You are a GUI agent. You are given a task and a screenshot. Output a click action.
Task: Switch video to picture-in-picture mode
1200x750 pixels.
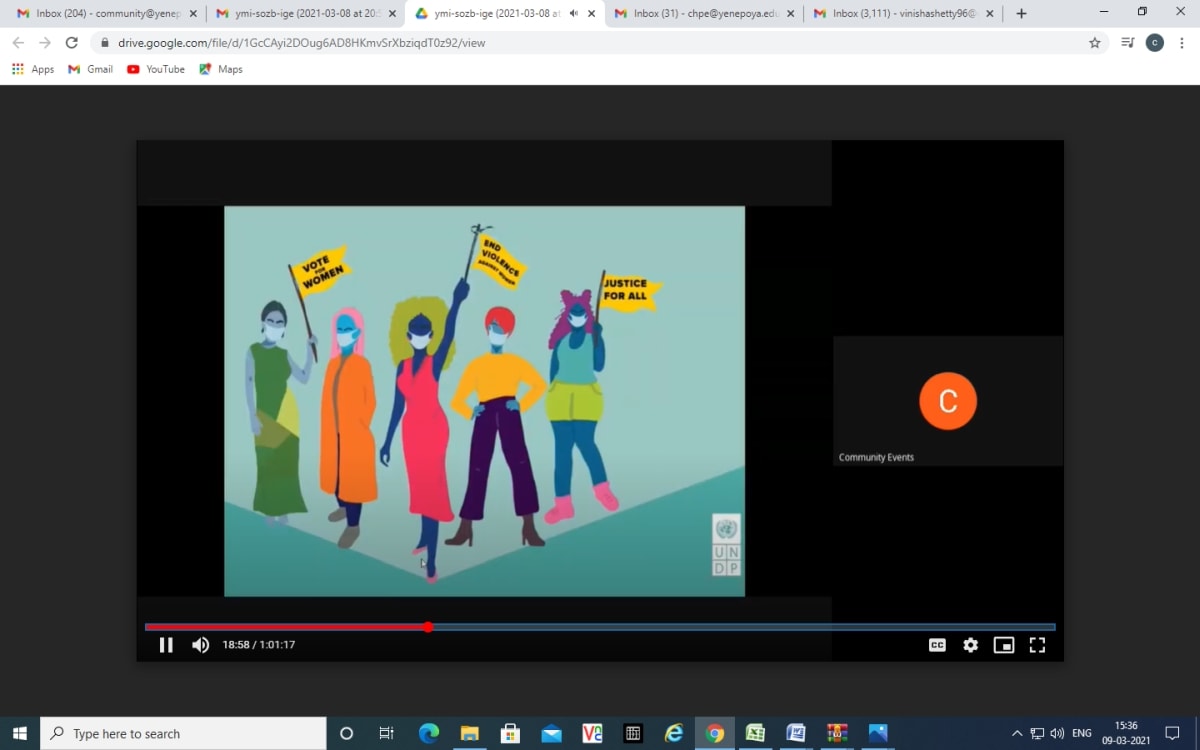point(1003,645)
